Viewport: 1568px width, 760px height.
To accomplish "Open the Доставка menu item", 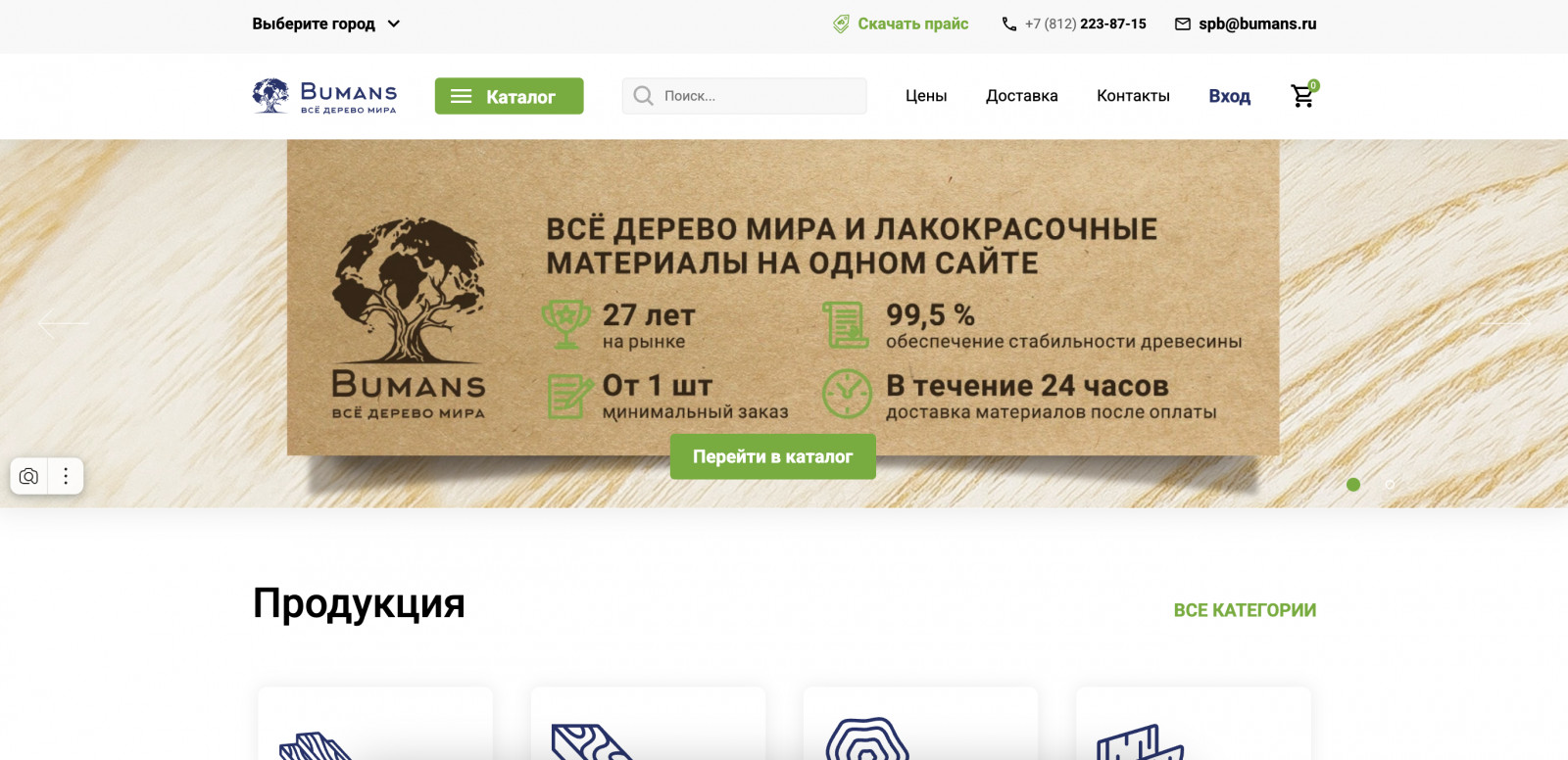I will point(1022,96).
